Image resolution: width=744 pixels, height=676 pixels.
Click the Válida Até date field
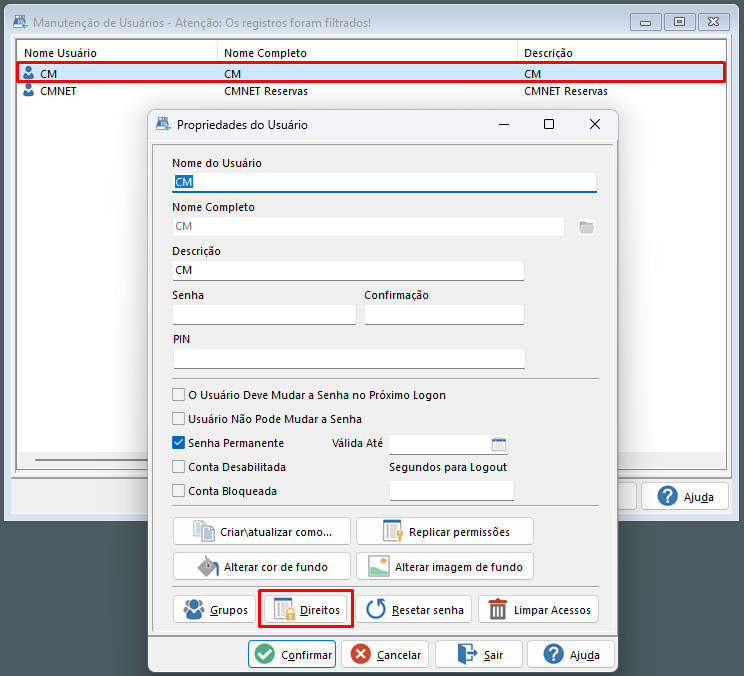439,444
